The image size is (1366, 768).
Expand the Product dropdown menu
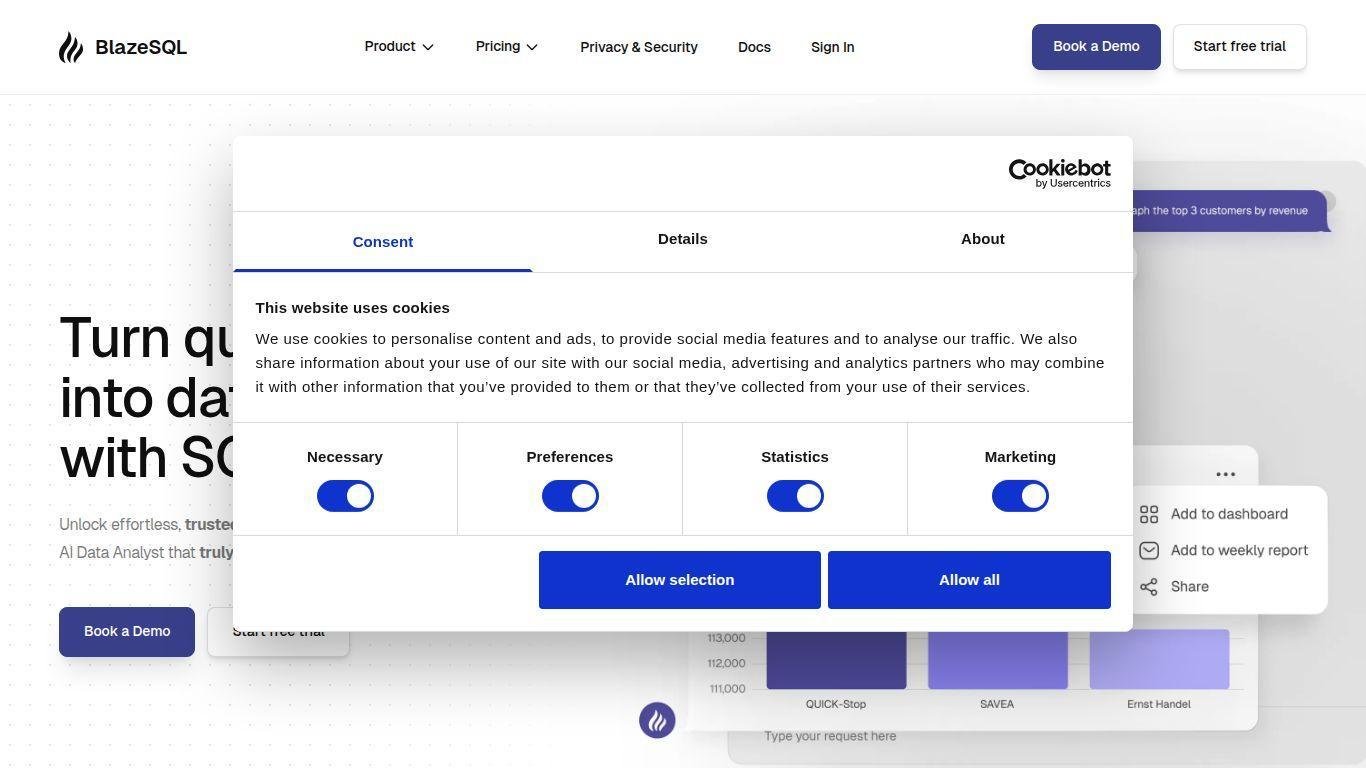coord(399,47)
